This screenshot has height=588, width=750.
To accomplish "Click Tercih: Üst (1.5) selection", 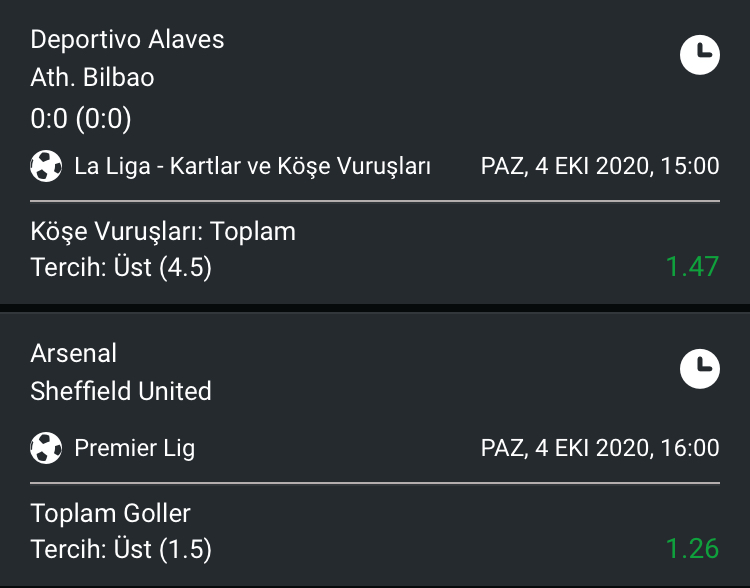I will [x=121, y=549].
